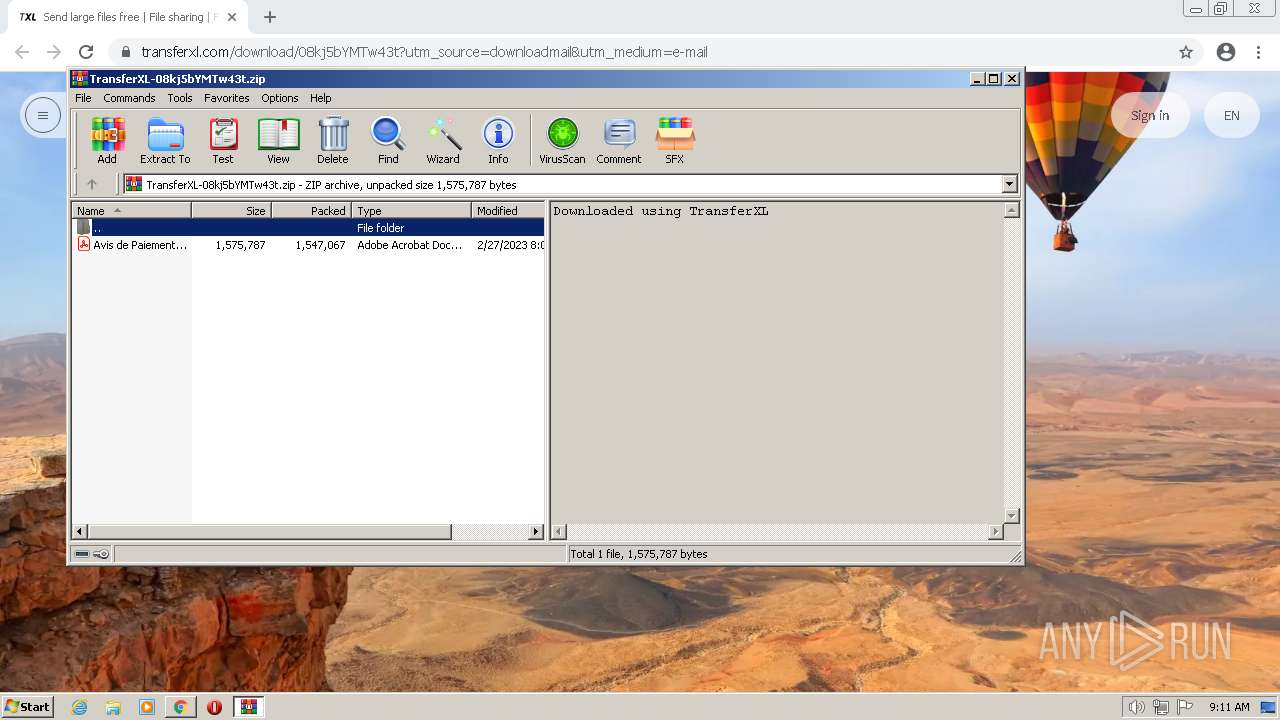The image size is (1280, 720).
Task: Sort files by Size column header
Action: (x=231, y=210)
